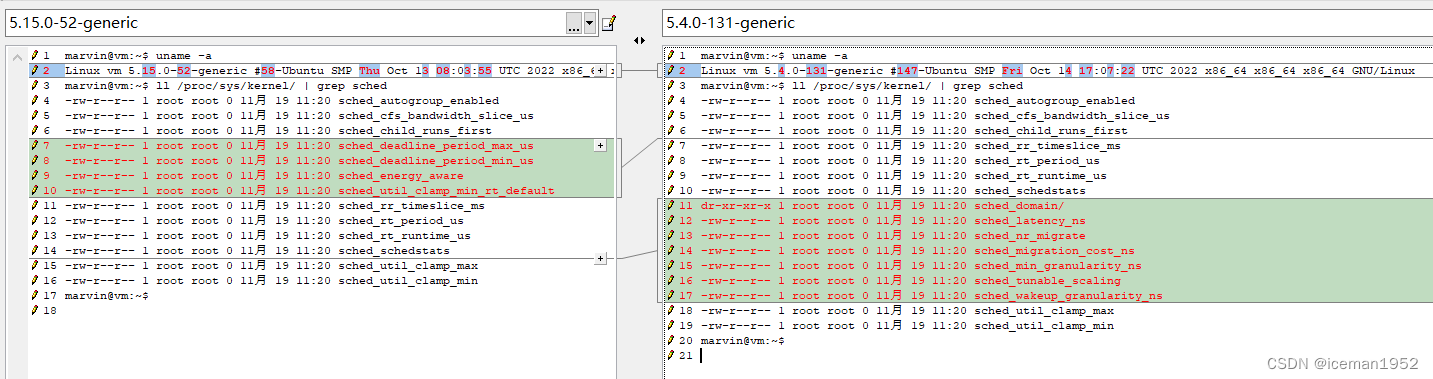Click left text 'sched_util_clamp_max'
This screenshot has width=1433, height=379.
(x=408, y=266)
